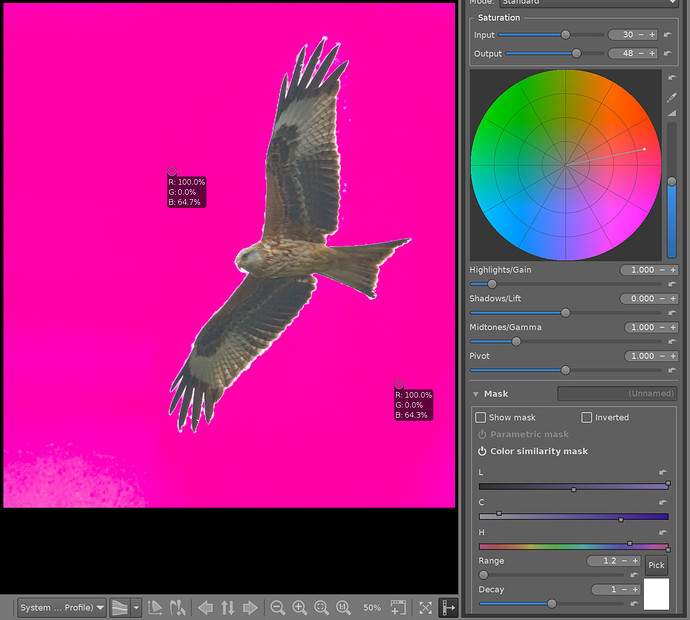Toggle the Color similarity mask power button
Image resolution: width=690 pixels, height=620 pixels.
point(482,451)
